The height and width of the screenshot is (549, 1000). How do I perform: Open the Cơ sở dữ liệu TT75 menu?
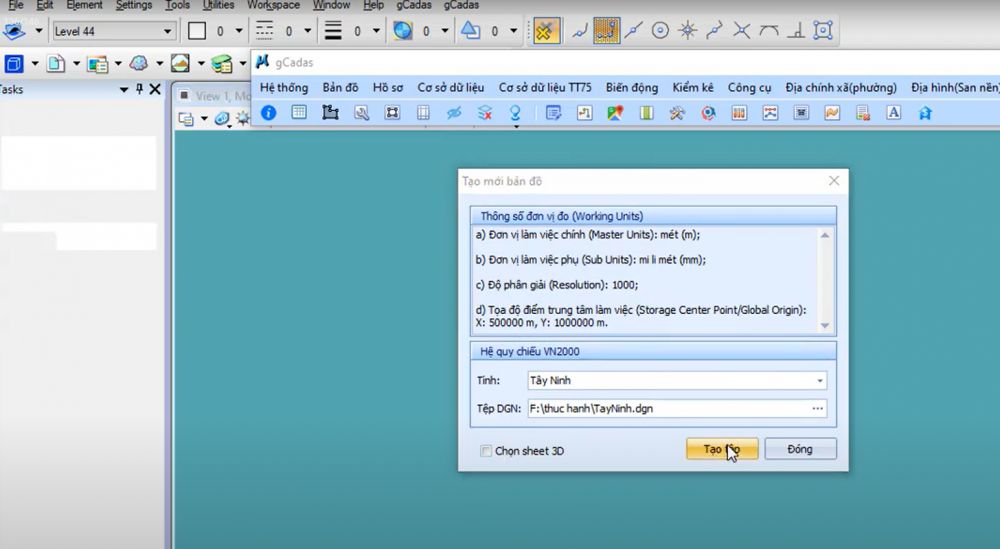pyautogui.click(x=545, y=87)
